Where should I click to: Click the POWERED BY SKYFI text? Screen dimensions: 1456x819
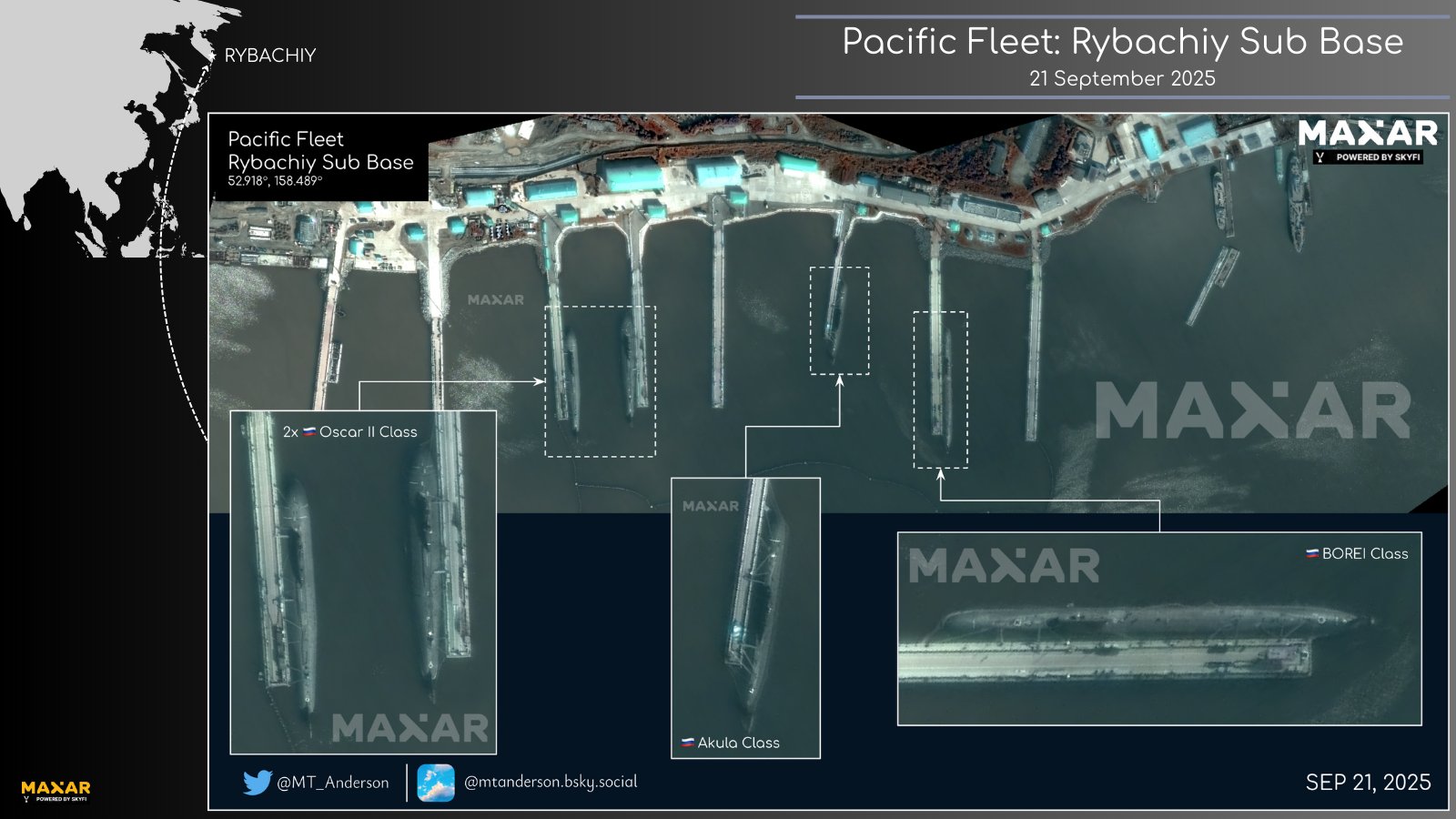pos(1378,157)
